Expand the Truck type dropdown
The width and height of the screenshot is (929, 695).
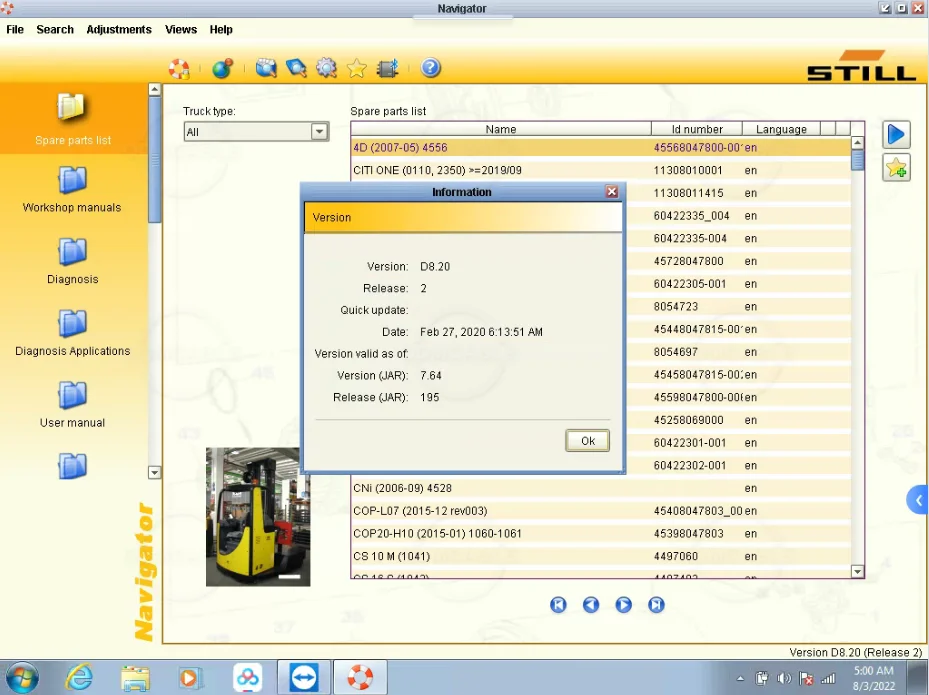[319, 132]
